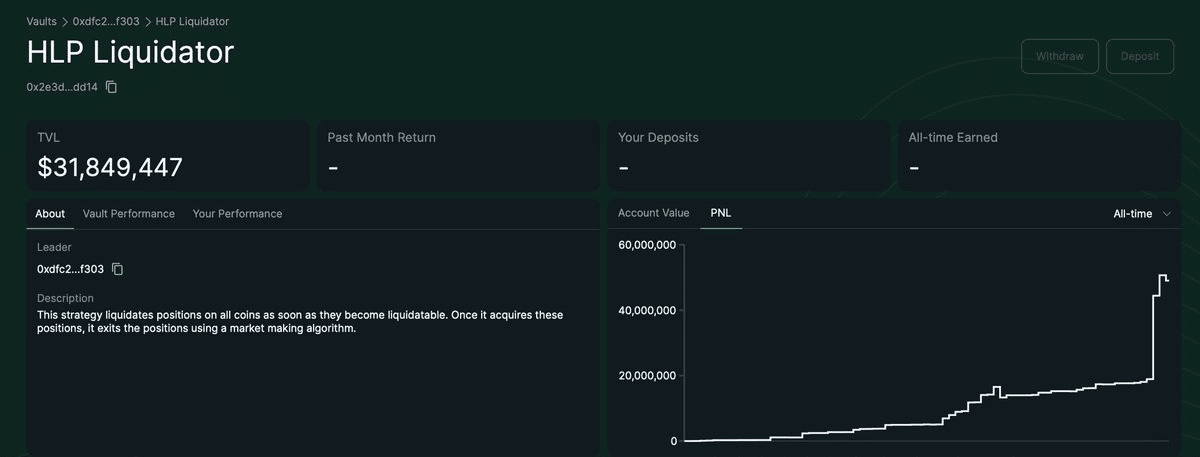Click the leader address under Leader

(x=70, y=269)
